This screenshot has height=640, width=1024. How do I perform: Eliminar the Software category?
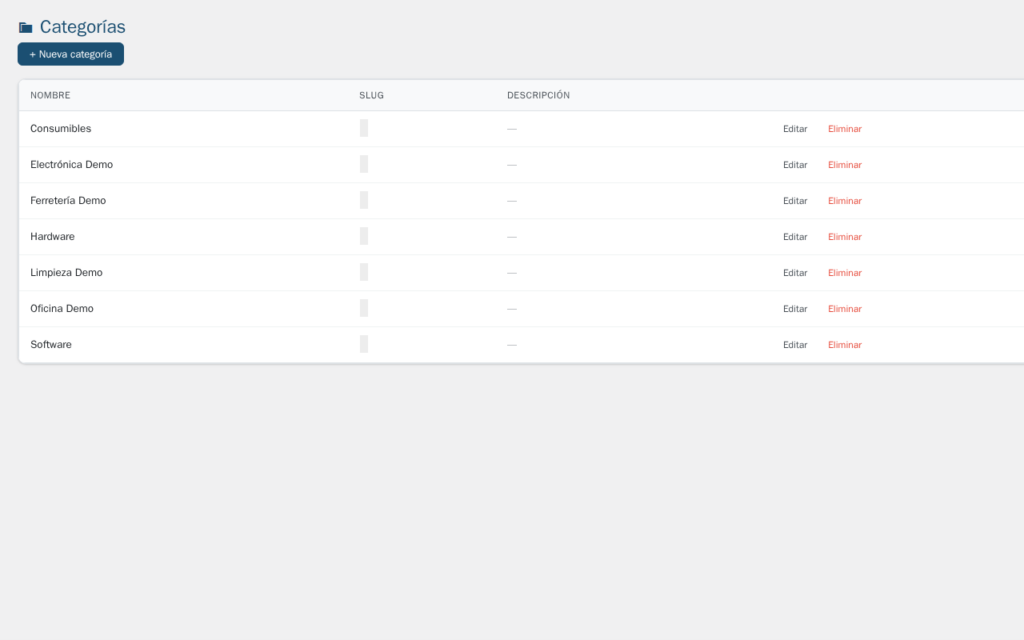coord(844,344)
